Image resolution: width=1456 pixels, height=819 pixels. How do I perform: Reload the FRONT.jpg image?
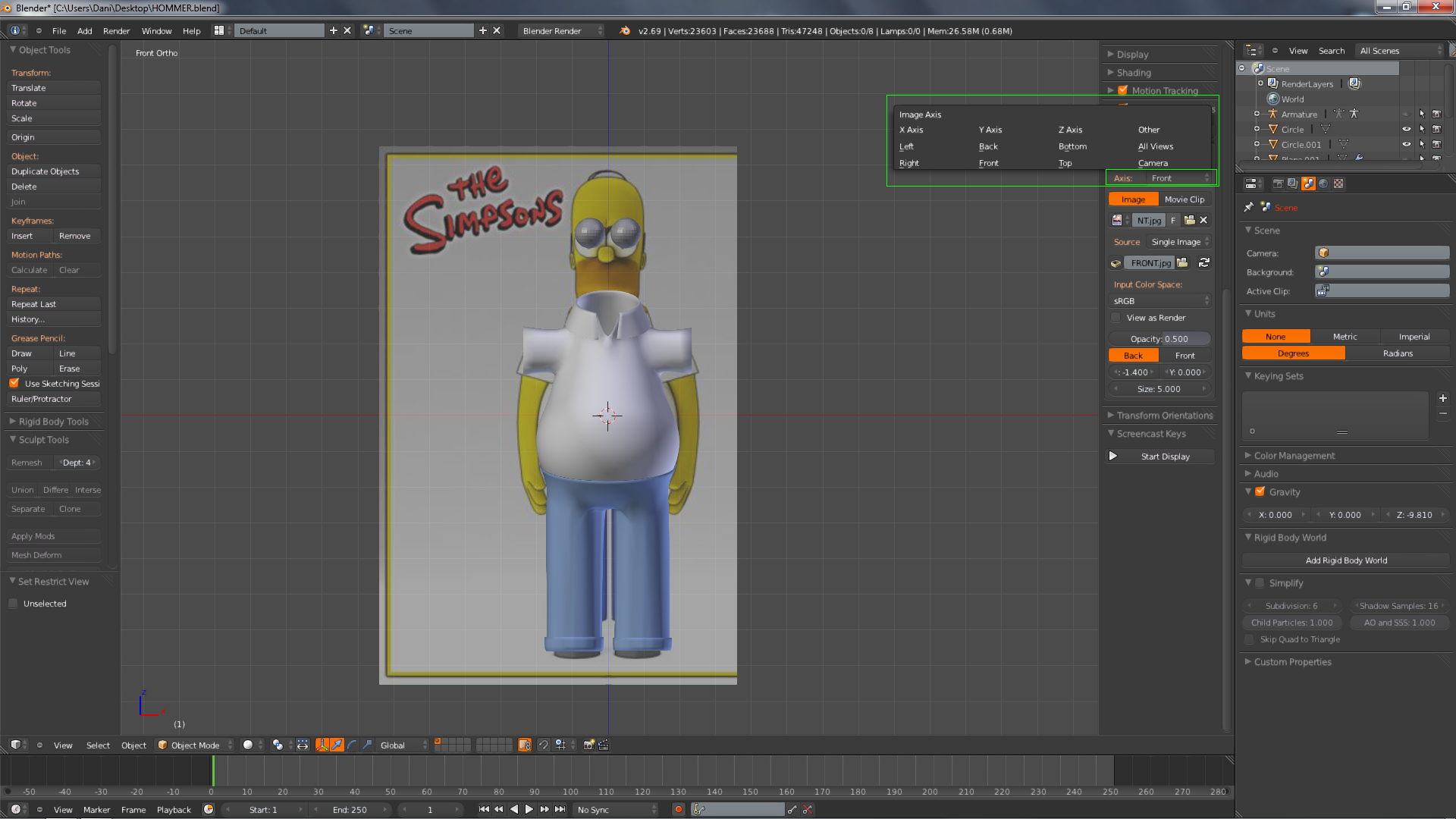click(x=1203, y=263)
